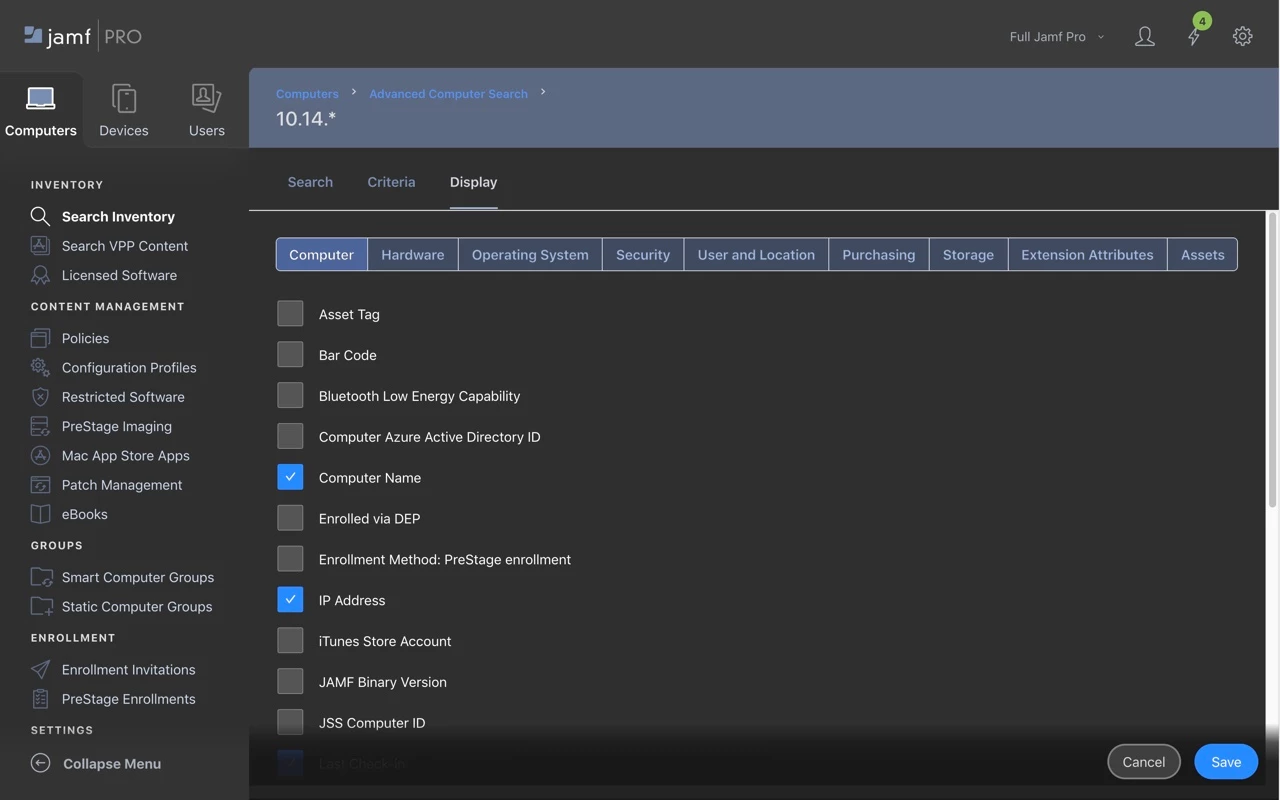1280x800 pixels.
Task: Select the Computer category tab
Action: 322,254
